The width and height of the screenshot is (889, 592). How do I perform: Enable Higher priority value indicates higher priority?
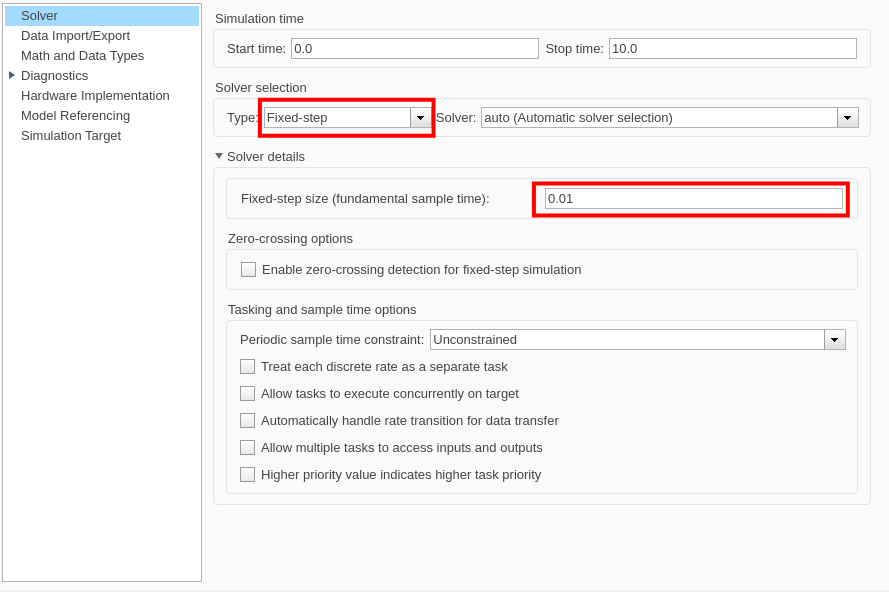tap(248, 475)
